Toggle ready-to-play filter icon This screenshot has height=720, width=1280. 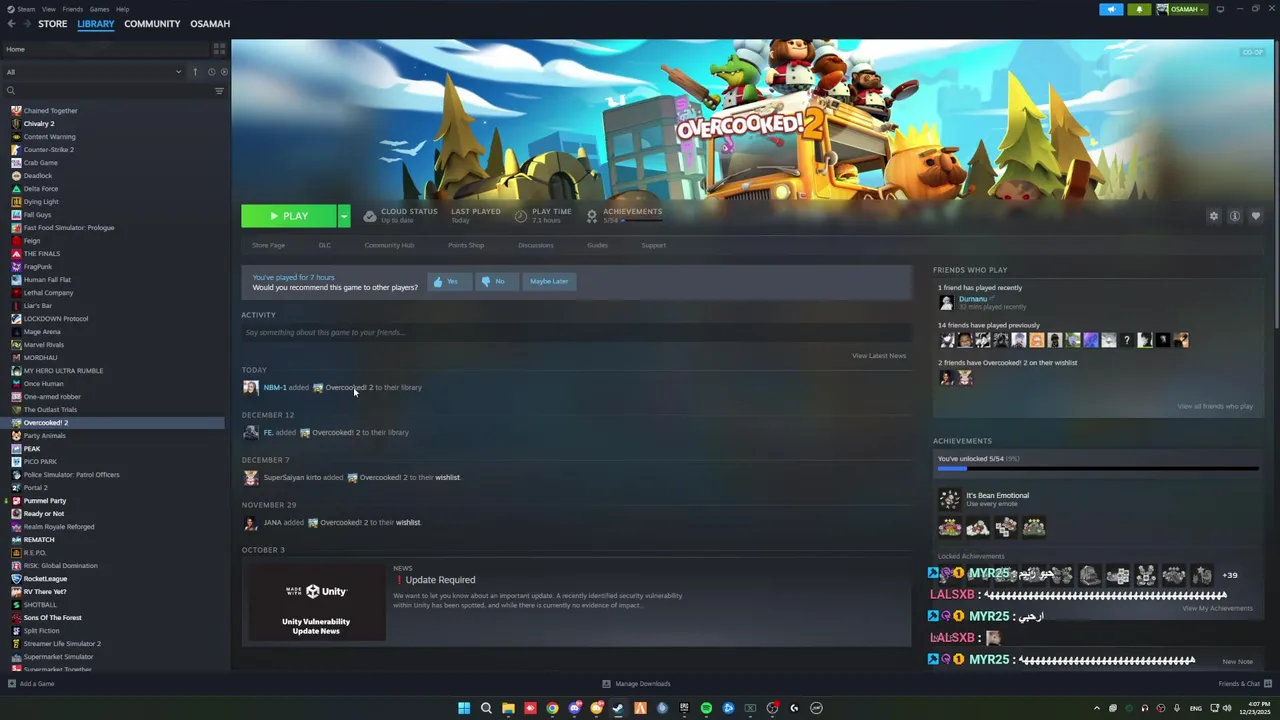[x=224, y=72]
